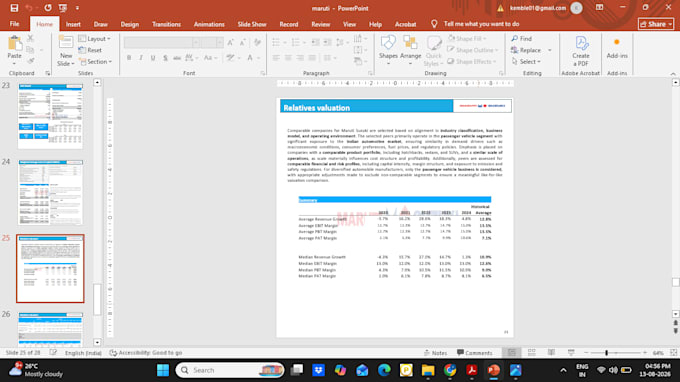Image resolution: width=680 pixels, height=382 pixels.
Task: Toggle the Comments pane
Action: 474,353
